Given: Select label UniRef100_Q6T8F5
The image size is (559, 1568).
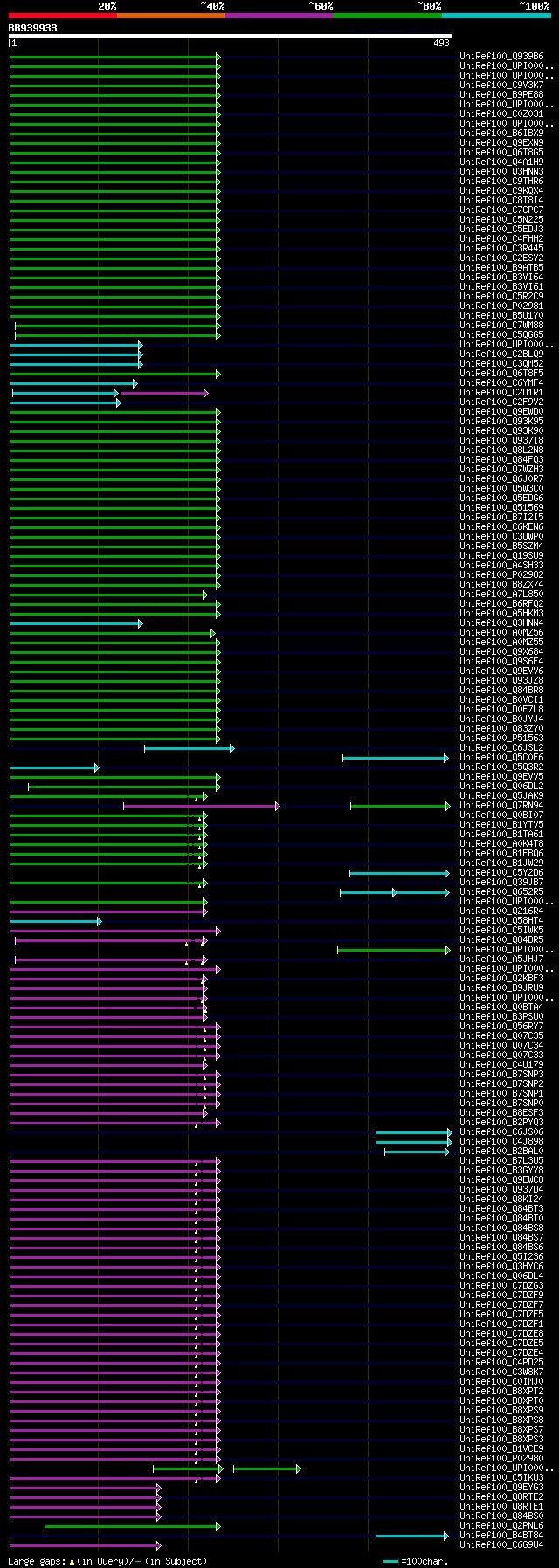Looking at the screenshot, I should coord(501,374).
